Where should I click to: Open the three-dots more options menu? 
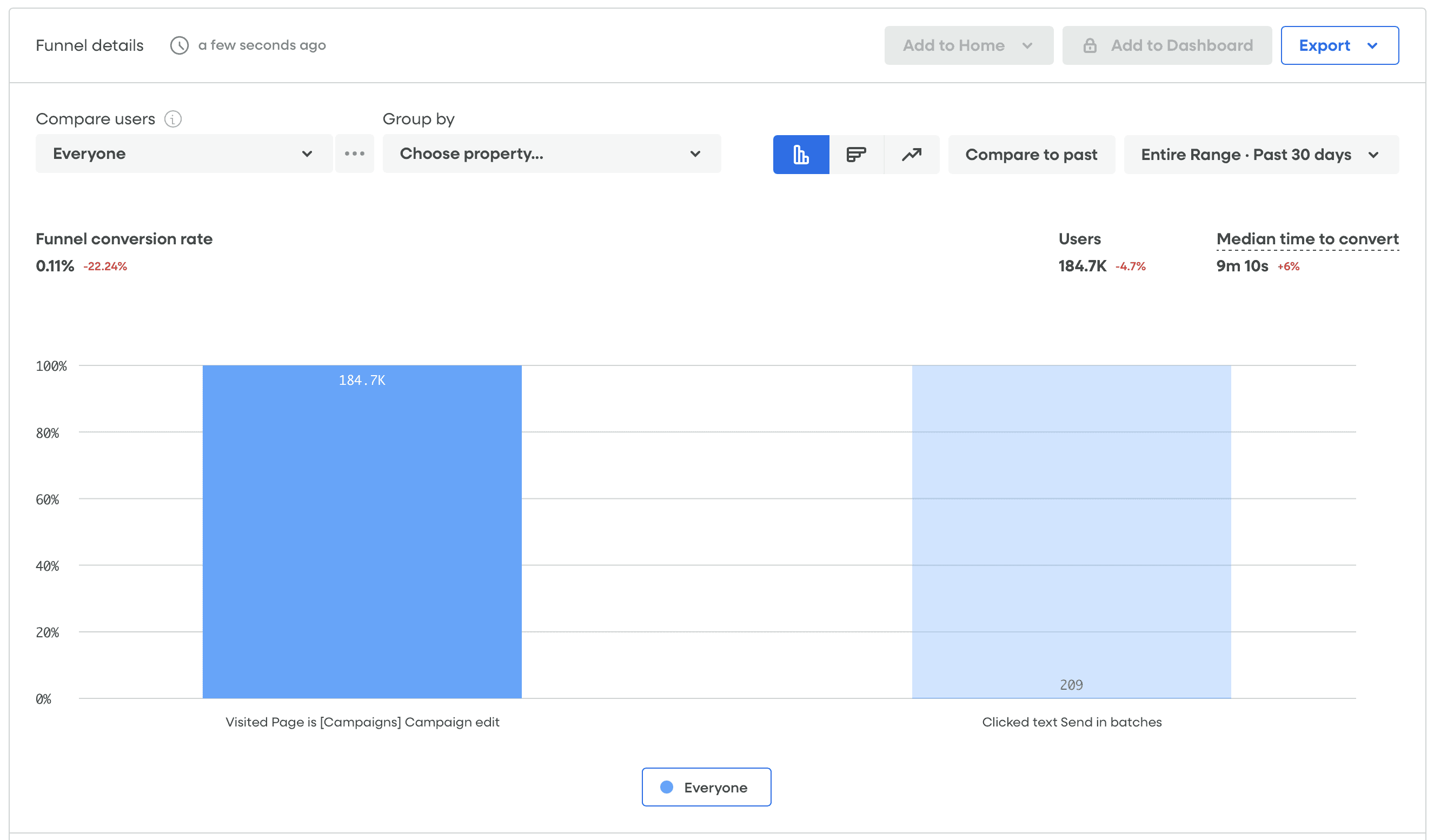click(x=354, y=154)
